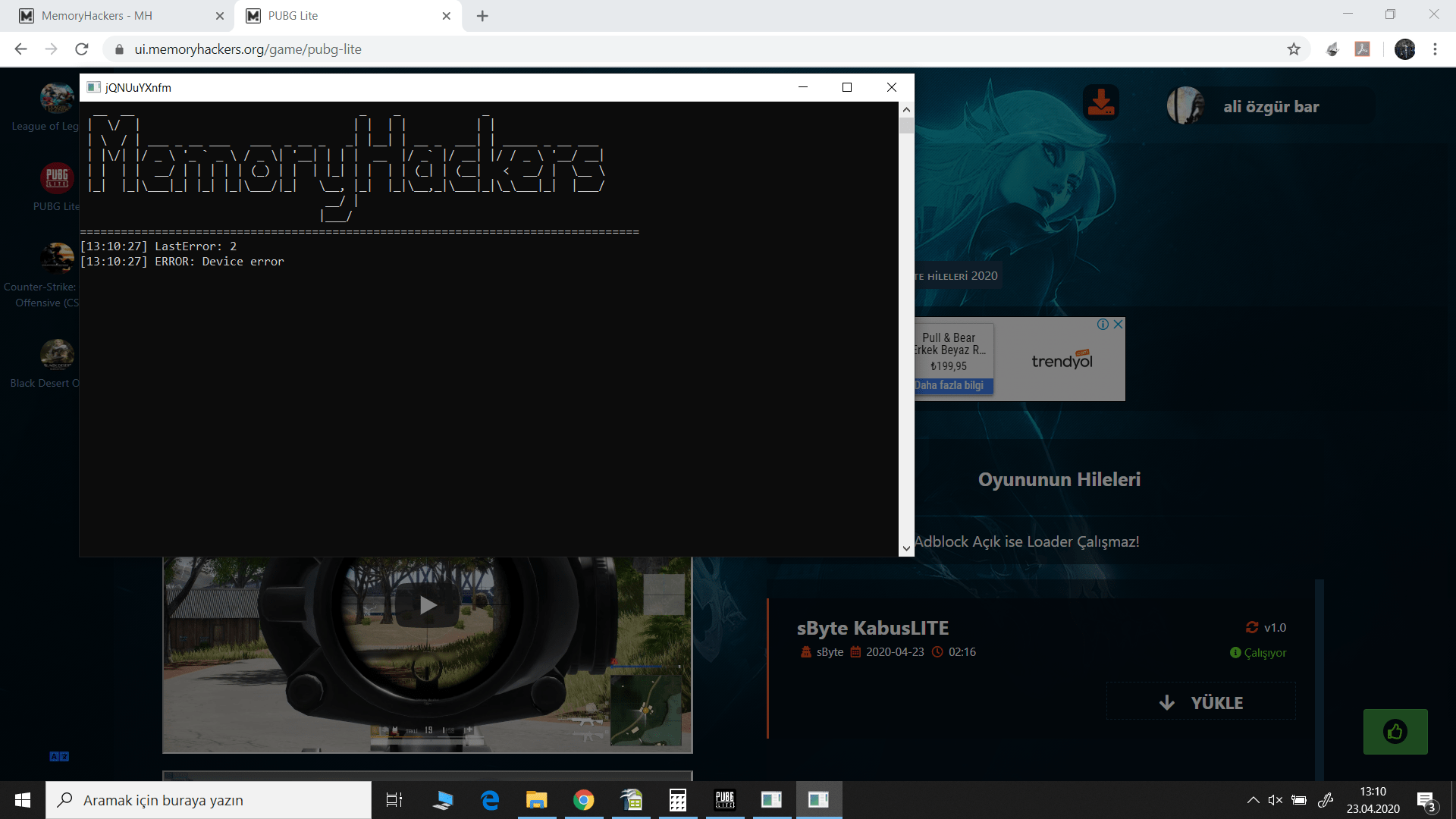Click the taskbar search box

click(209, 800)
